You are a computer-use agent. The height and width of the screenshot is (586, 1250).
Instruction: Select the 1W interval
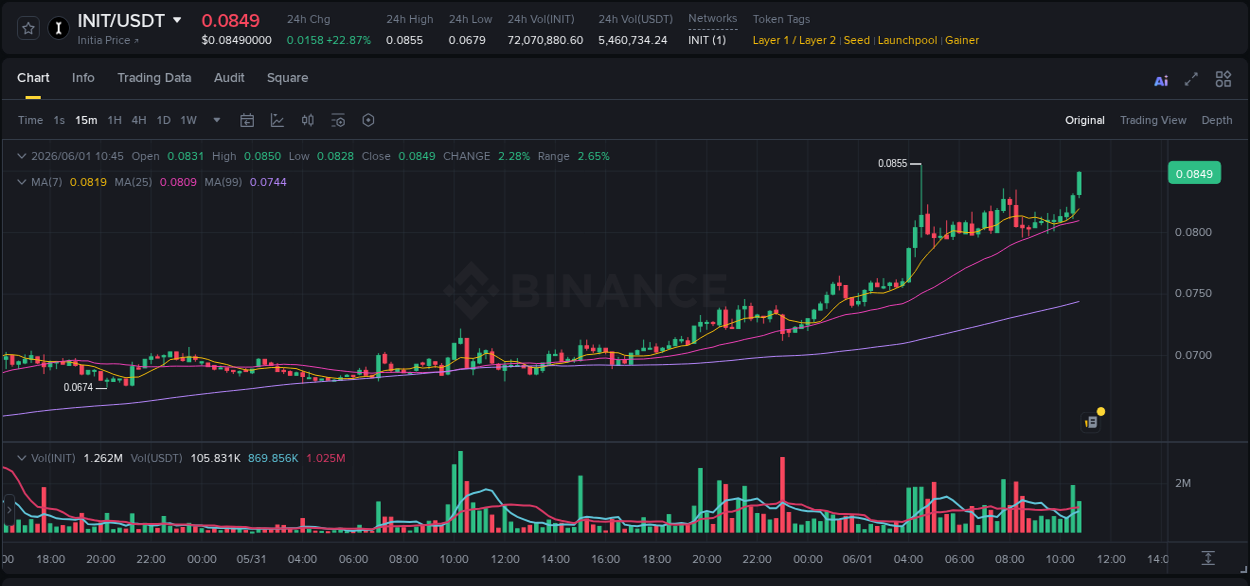click(188, 120)
